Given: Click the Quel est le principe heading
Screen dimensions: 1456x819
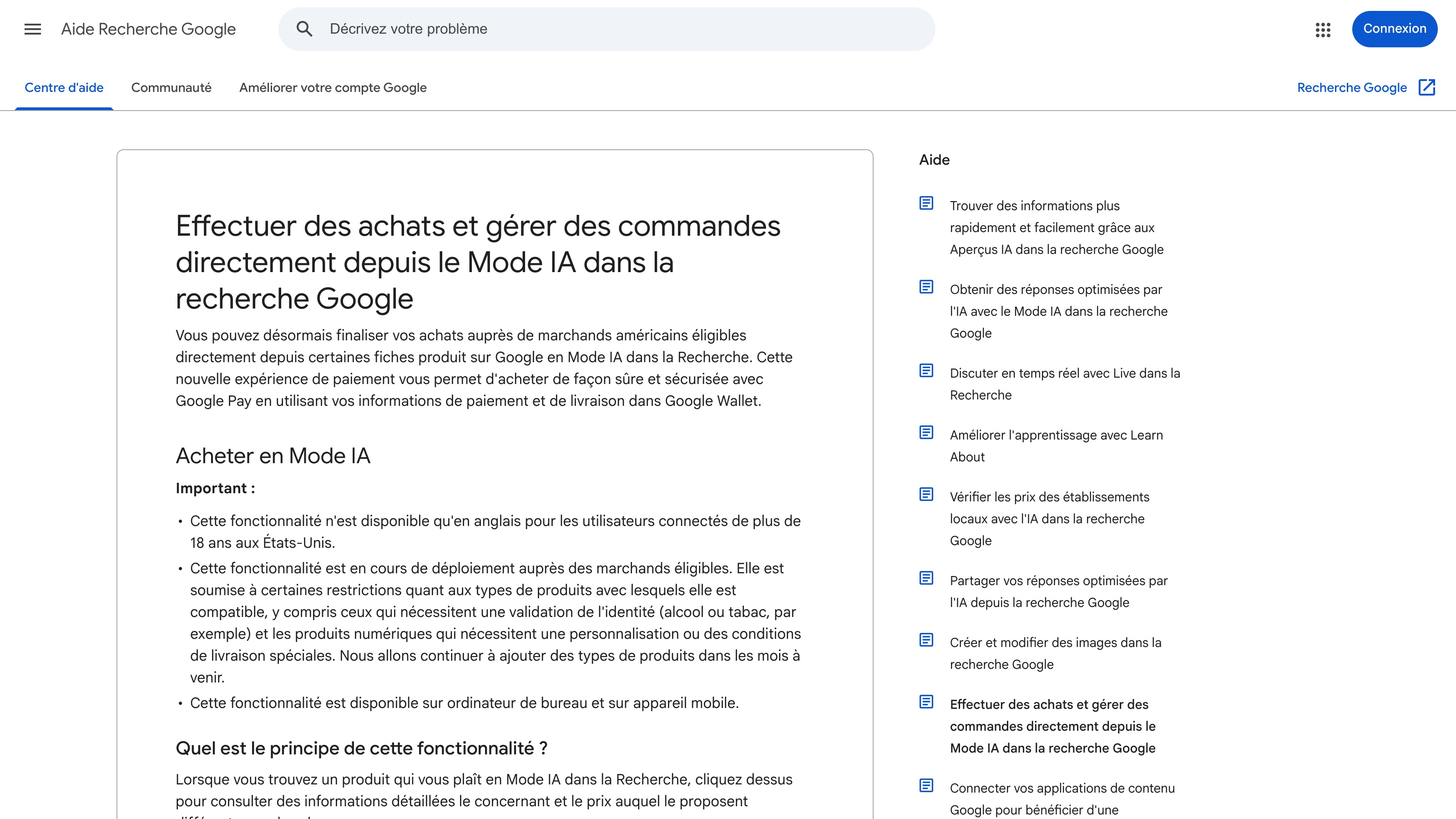Looking at the screenshot, I should [x=361, y=748].
